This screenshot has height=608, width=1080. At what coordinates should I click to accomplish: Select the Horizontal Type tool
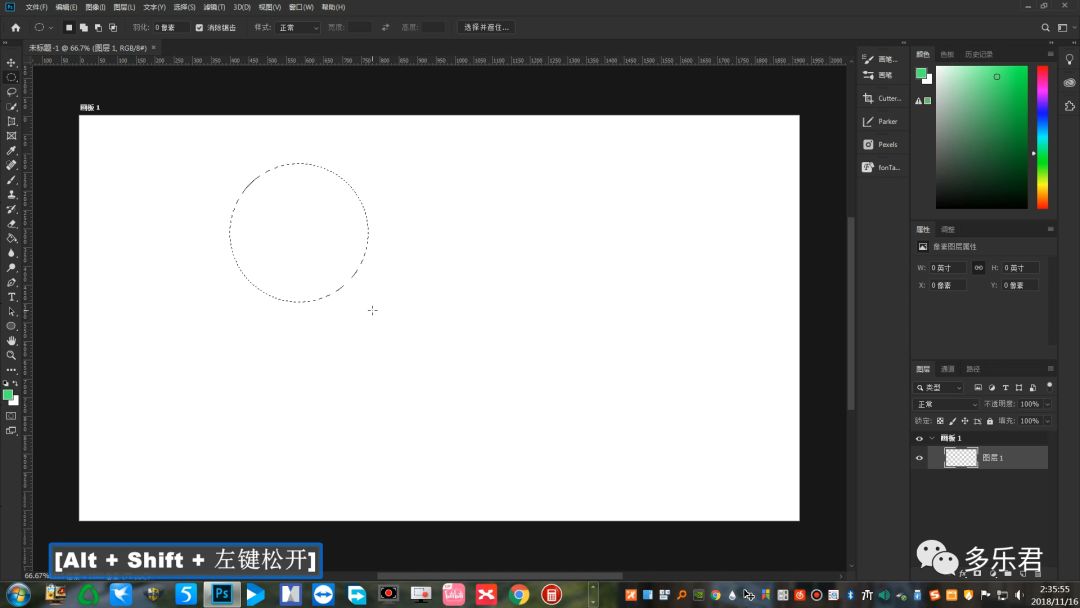point(12,297)
